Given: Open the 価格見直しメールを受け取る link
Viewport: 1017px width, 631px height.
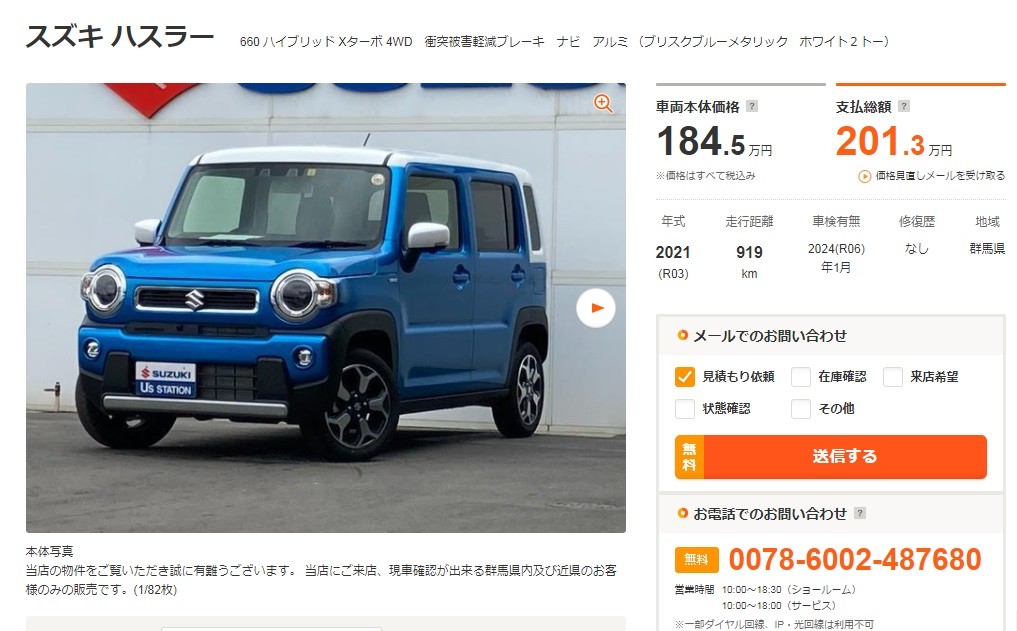Looking at the screenshot, I should point(940,176).
